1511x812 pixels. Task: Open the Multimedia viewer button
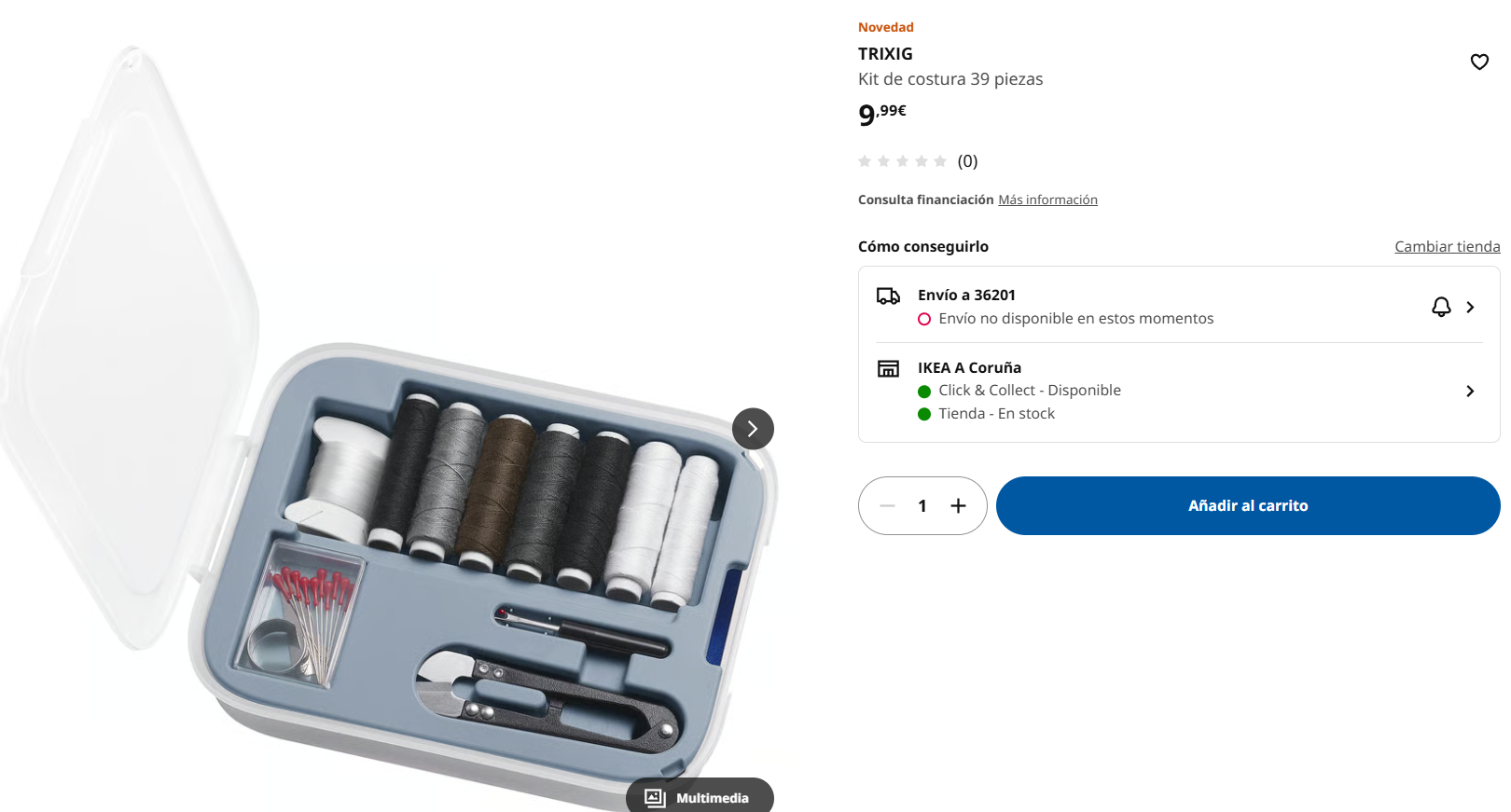(x=700, y=795)
